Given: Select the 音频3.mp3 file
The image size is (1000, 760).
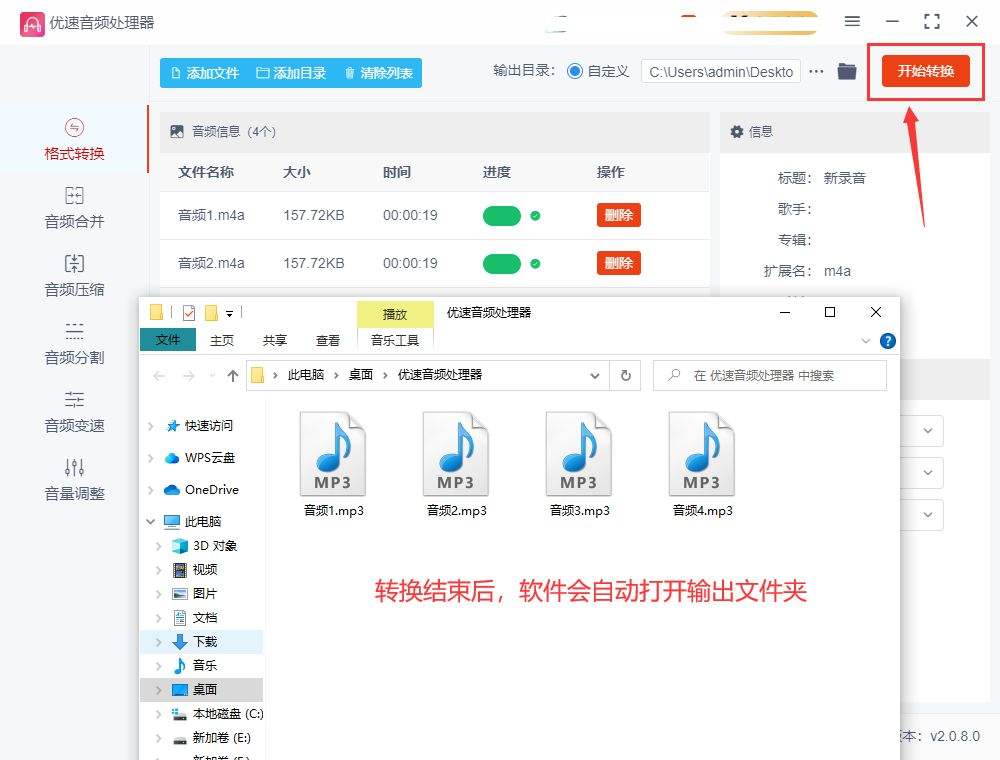Looking at the screenshot, I should click(x=579, y=465).
